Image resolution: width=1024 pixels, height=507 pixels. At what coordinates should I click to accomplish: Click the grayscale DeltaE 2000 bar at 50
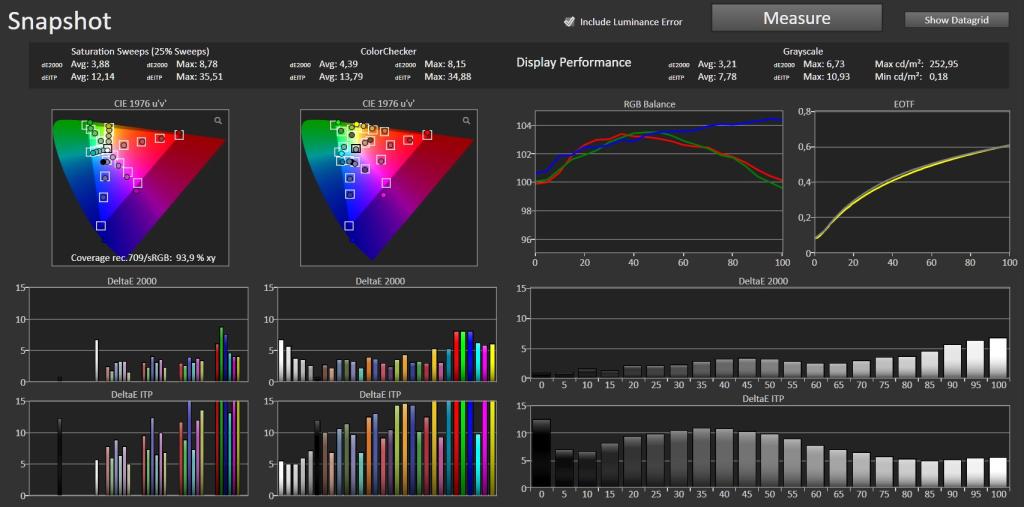tap(769, 368)
